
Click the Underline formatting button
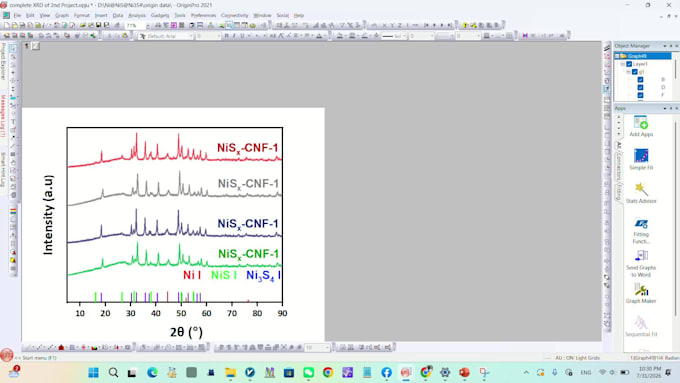coord(242,36)
